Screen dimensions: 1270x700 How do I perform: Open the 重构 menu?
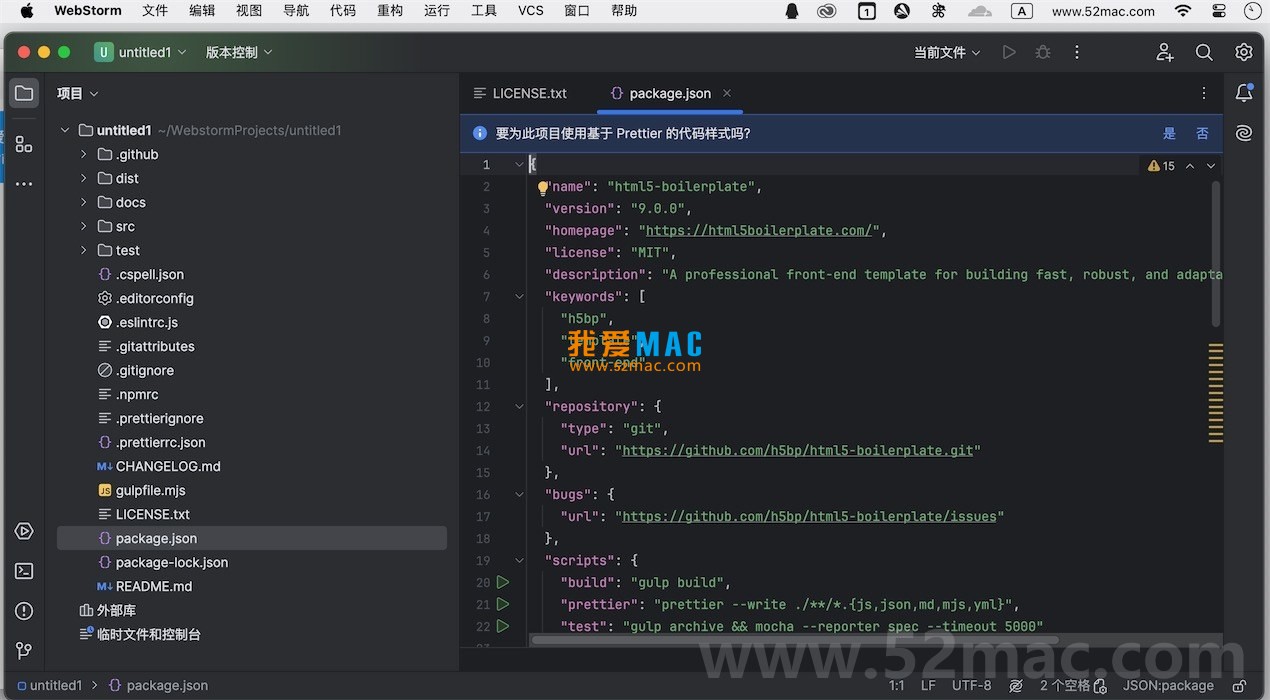tap(390, 11)
